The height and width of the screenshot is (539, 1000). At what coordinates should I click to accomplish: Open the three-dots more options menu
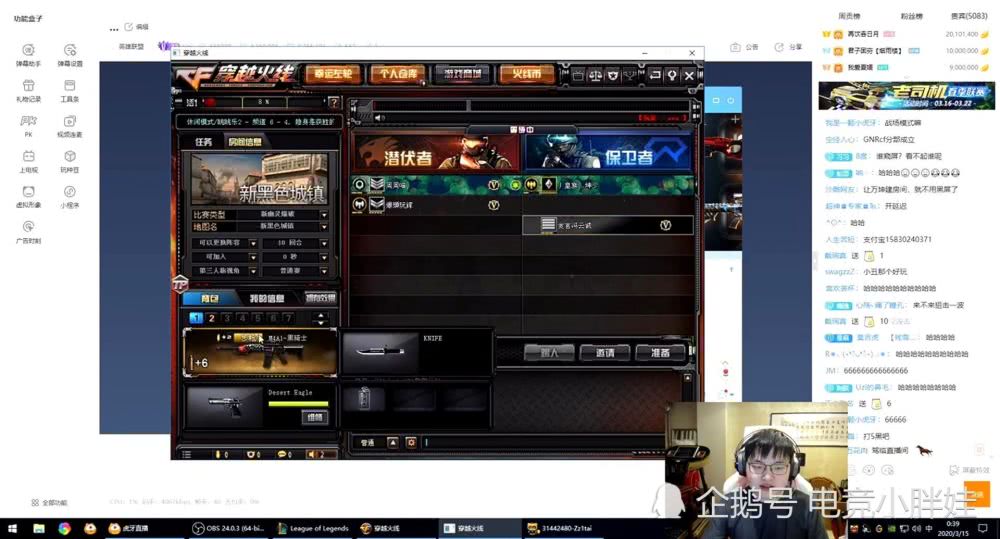click(x=114, y=29)
